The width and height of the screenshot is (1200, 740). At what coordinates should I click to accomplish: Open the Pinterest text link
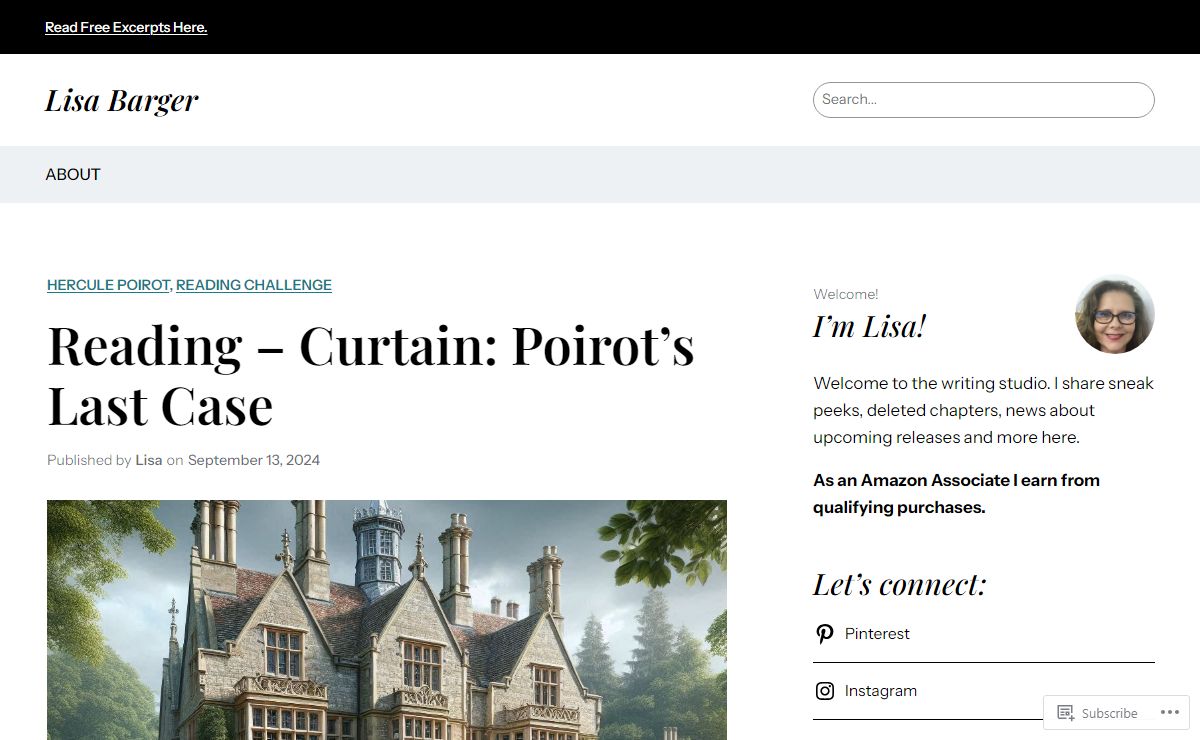(x=877, y=634)
